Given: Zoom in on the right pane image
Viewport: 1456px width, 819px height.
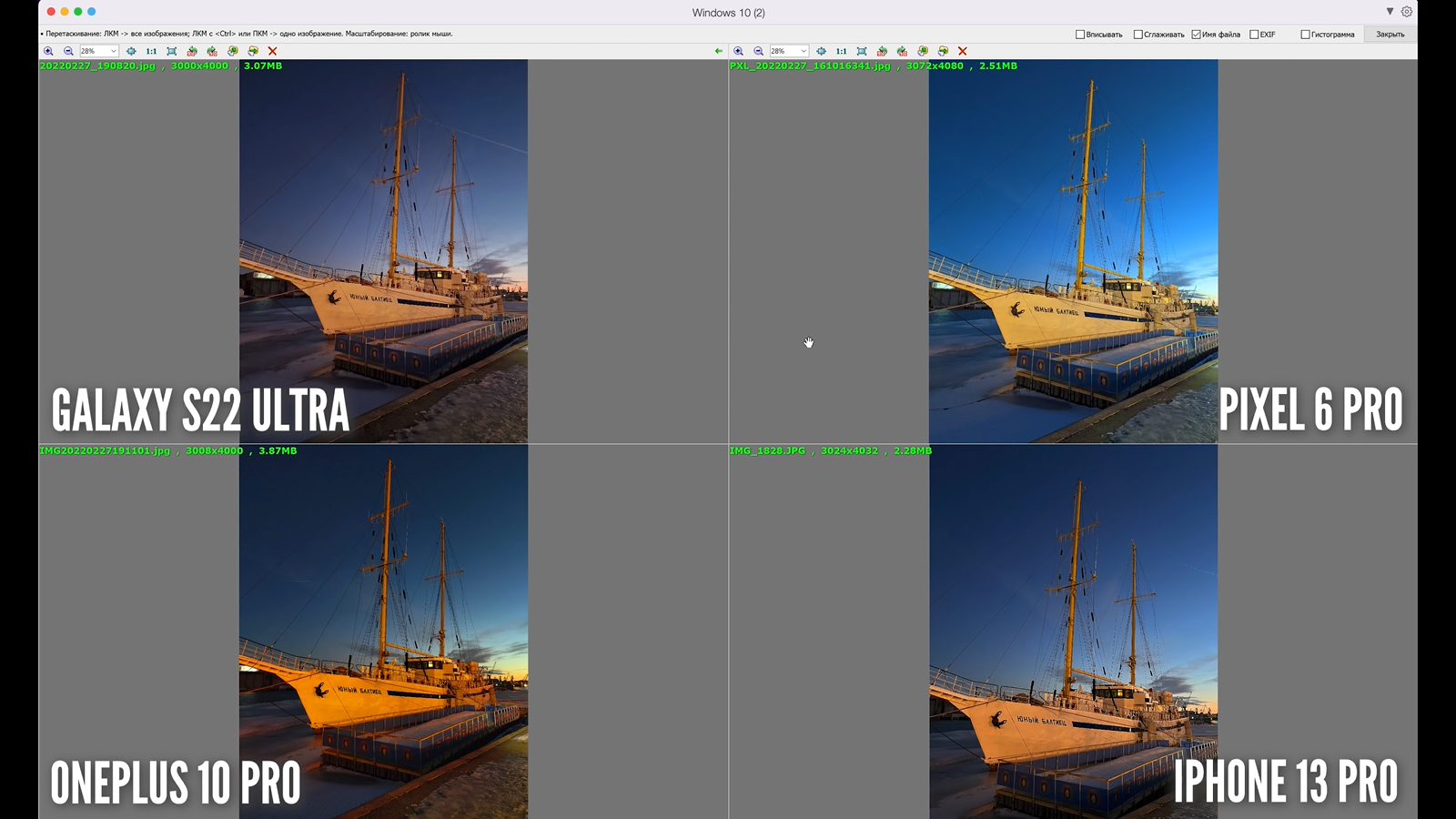Looking at the screenshot, I should (738, 51).
